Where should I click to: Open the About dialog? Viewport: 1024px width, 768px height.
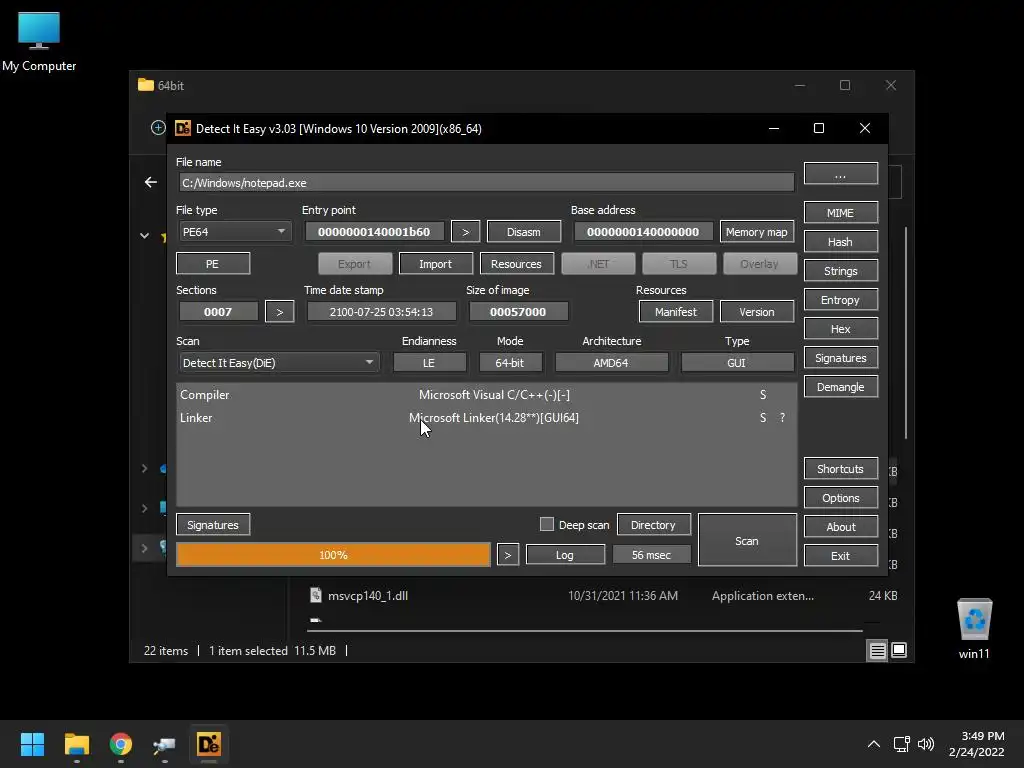click(x=840, y=527)
